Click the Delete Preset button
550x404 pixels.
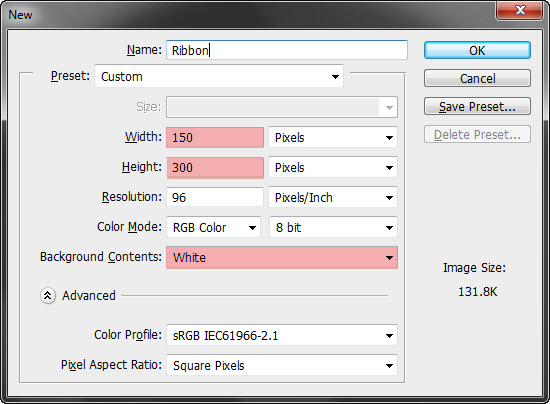(x=477, y=134)
